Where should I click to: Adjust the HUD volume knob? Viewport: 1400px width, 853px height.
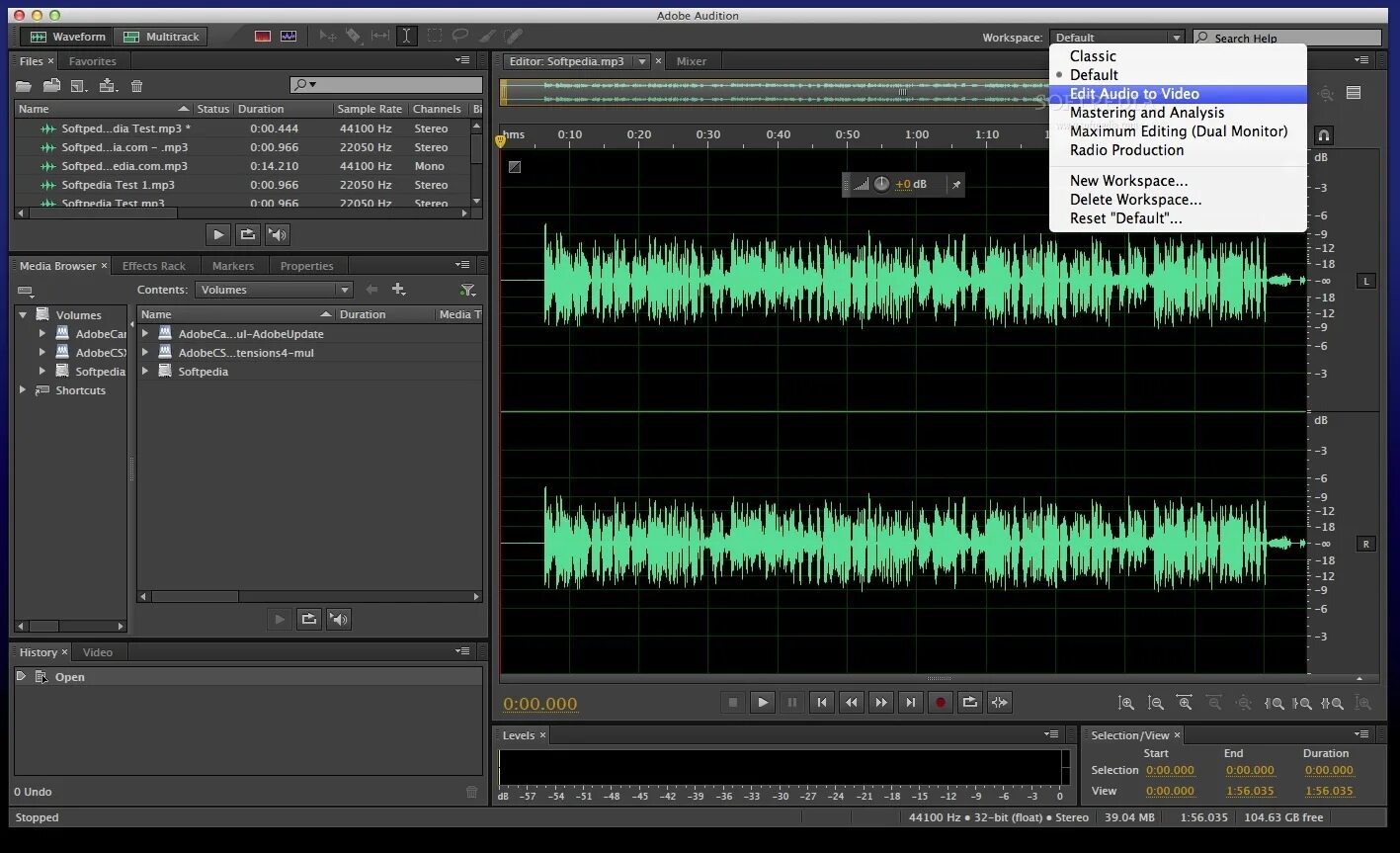click(x=881, y=184)
